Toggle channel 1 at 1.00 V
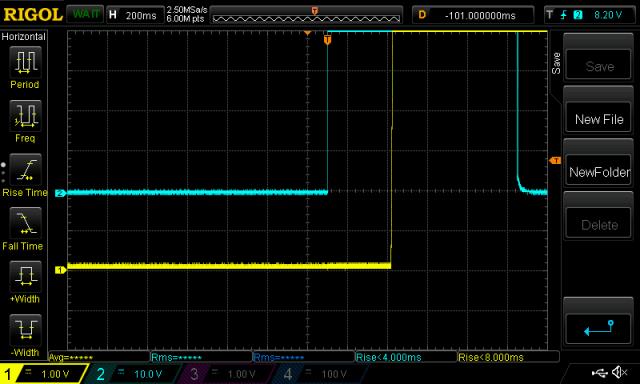This screenshot has width=640, height=384. 44,374
